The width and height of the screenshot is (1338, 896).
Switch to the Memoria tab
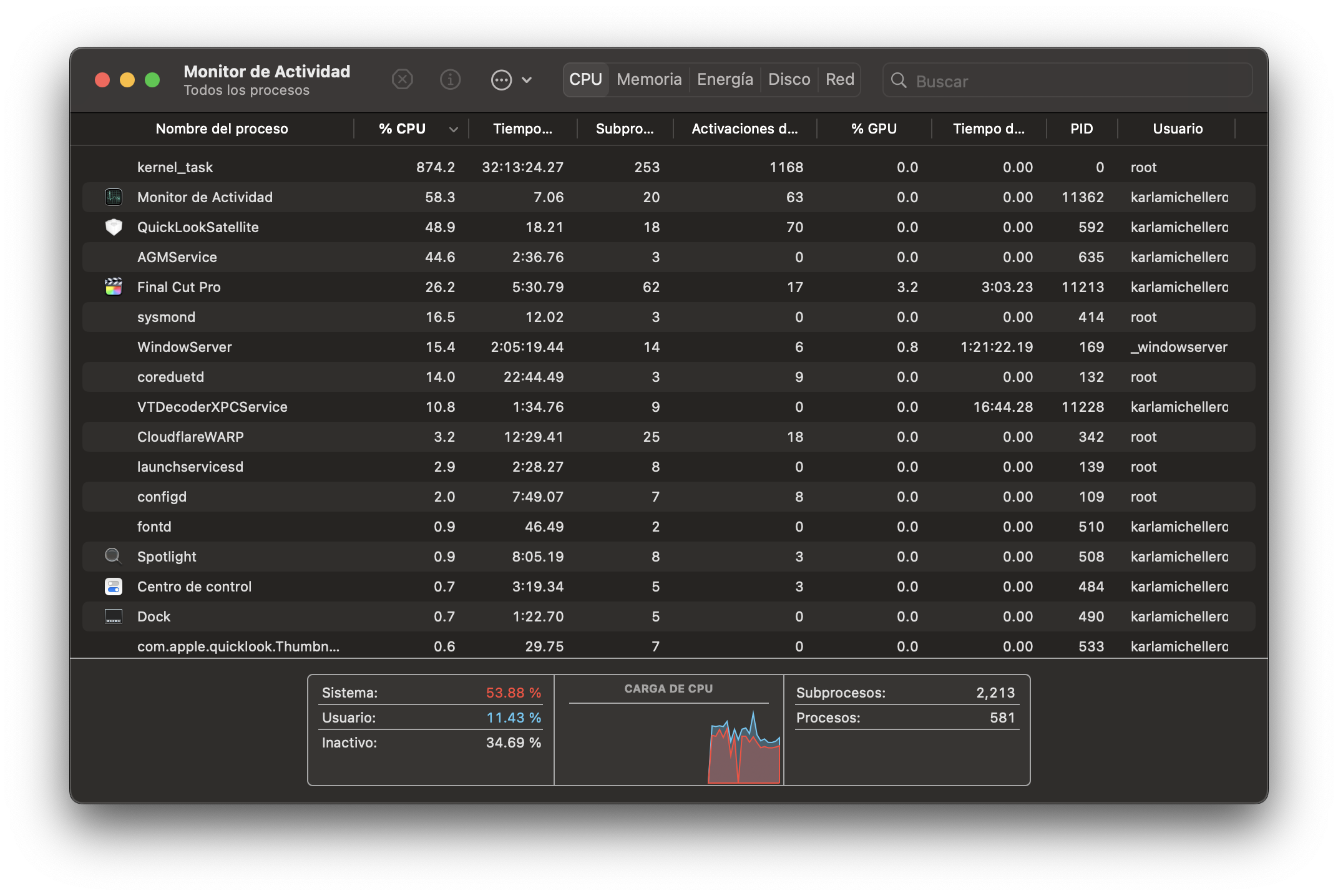(649, 80)
